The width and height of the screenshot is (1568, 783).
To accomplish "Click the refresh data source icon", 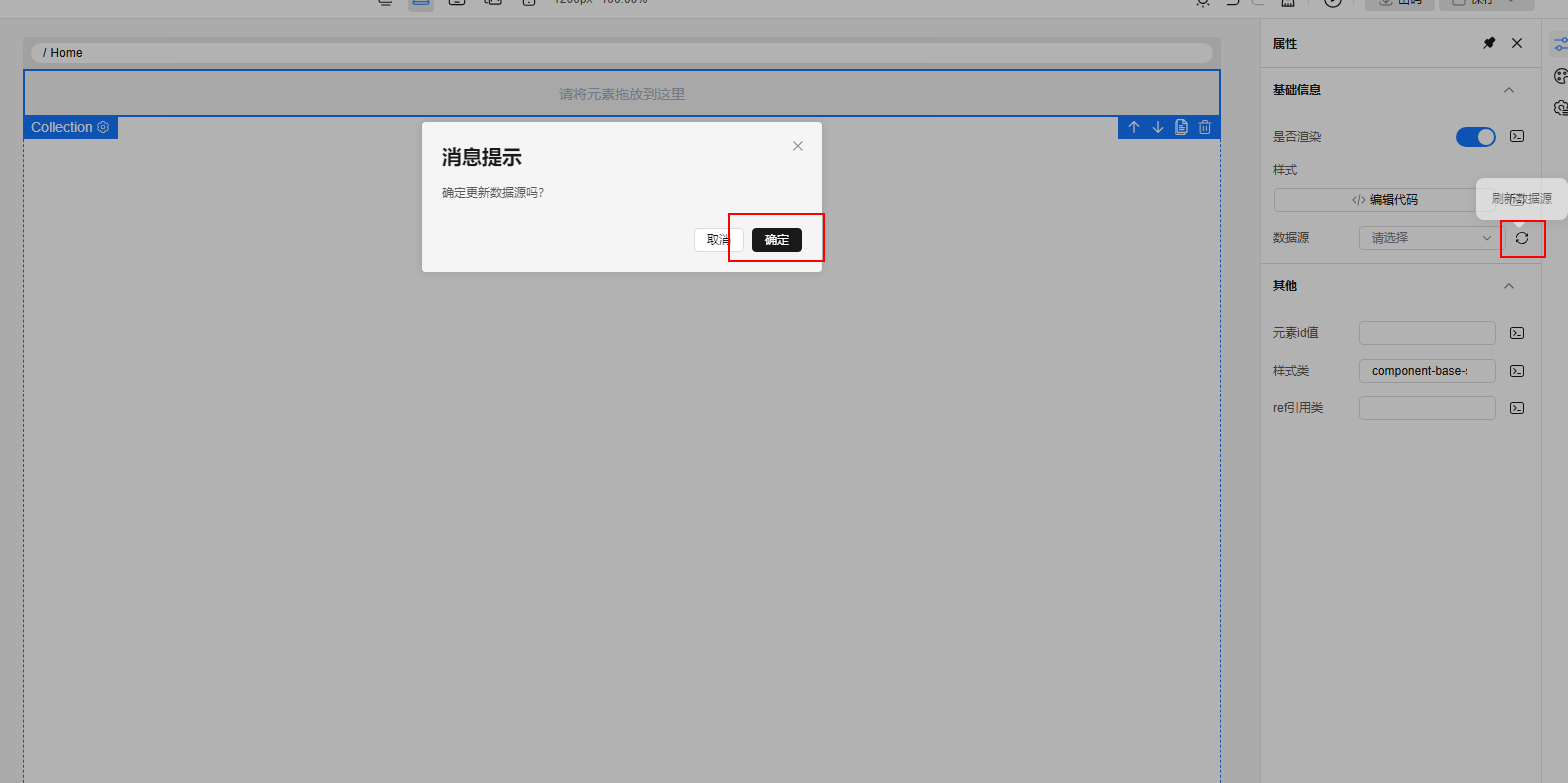I will (x=1522, y=238).
